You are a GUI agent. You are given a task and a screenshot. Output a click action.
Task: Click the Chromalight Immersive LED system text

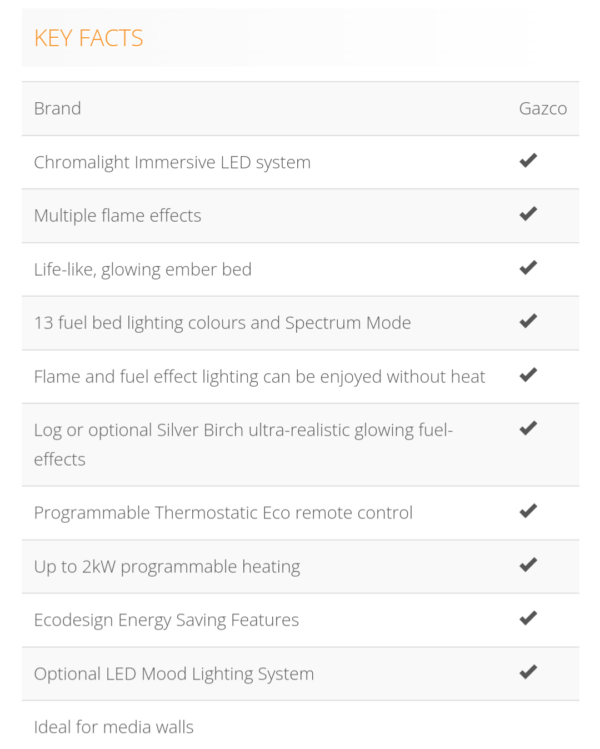172,163
